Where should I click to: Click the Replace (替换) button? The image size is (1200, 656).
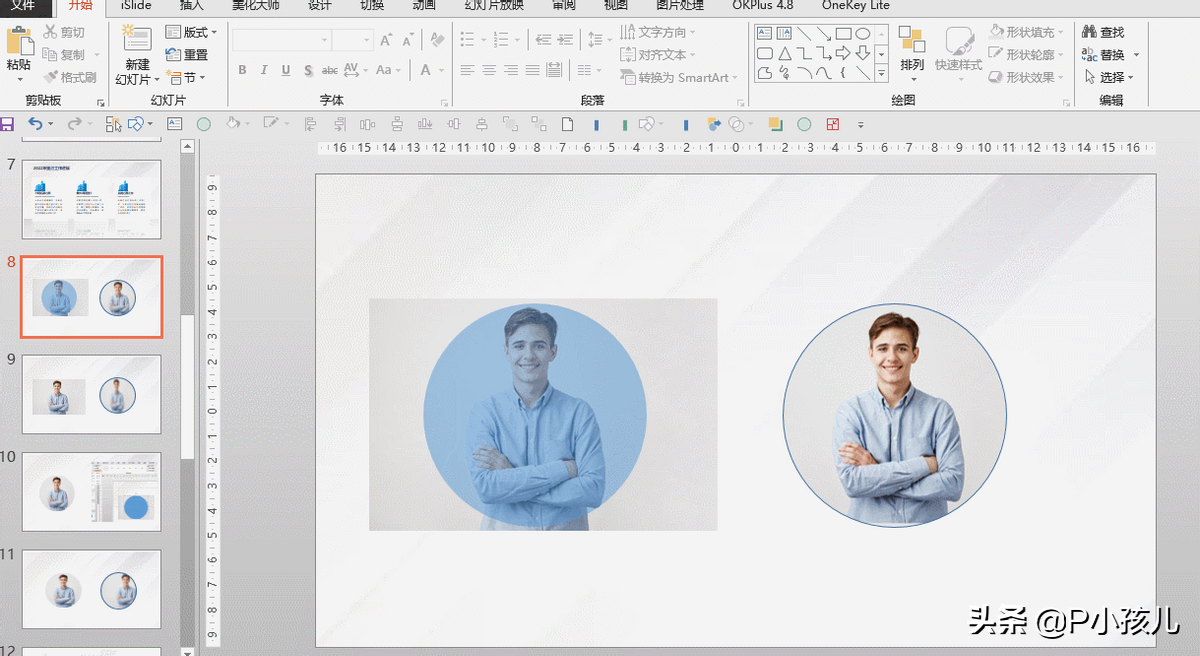[1103, 55]
